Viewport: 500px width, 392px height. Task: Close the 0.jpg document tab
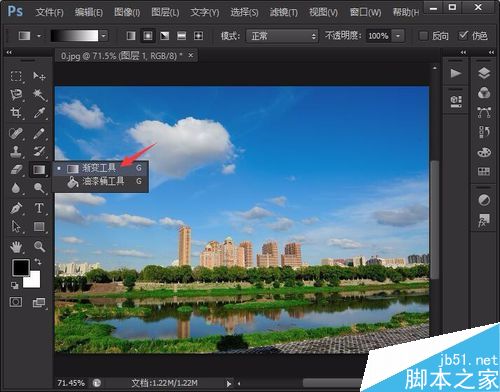tap(191, 55)
